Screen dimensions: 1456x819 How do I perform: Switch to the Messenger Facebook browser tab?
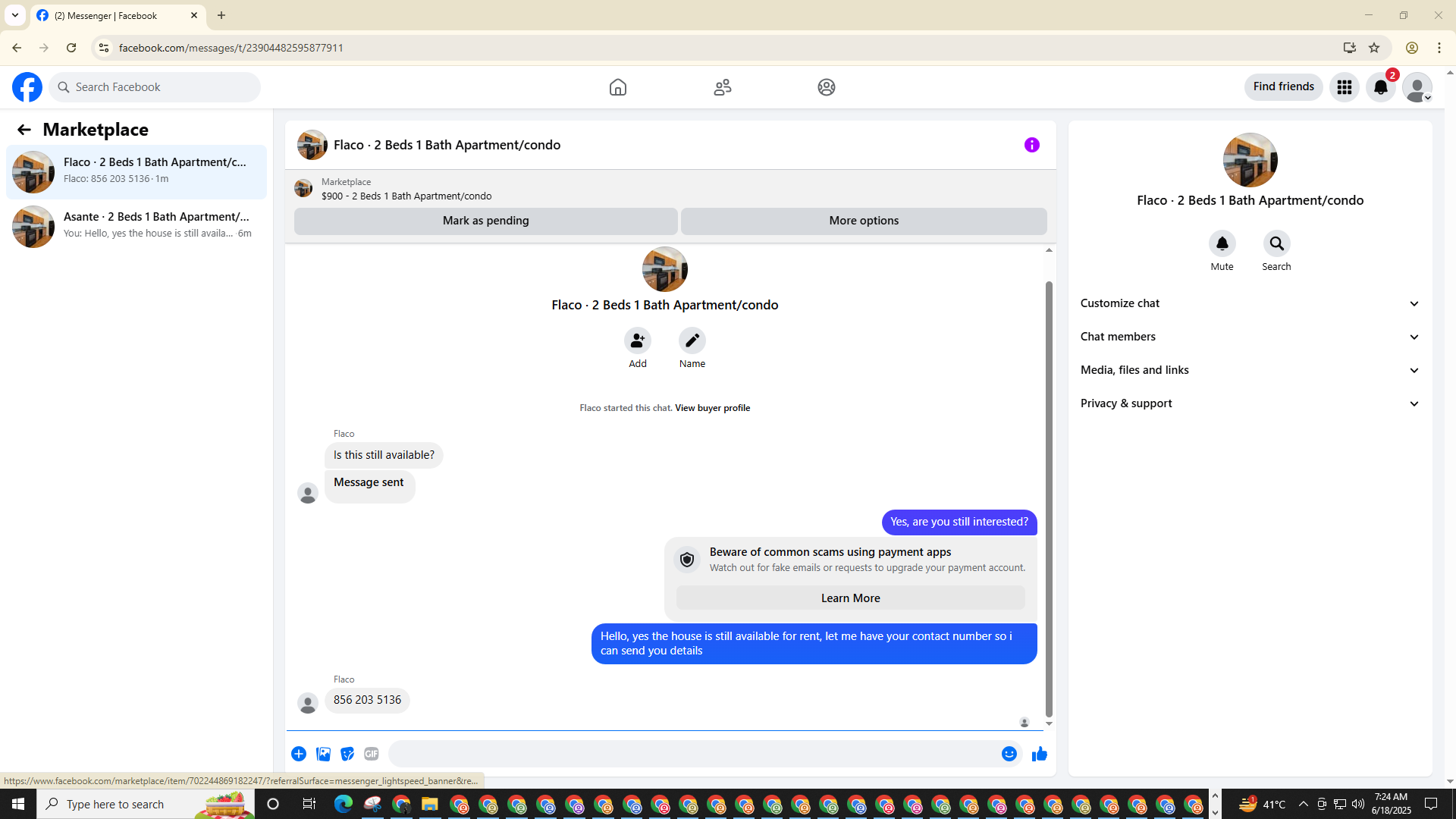coord(118,15)
